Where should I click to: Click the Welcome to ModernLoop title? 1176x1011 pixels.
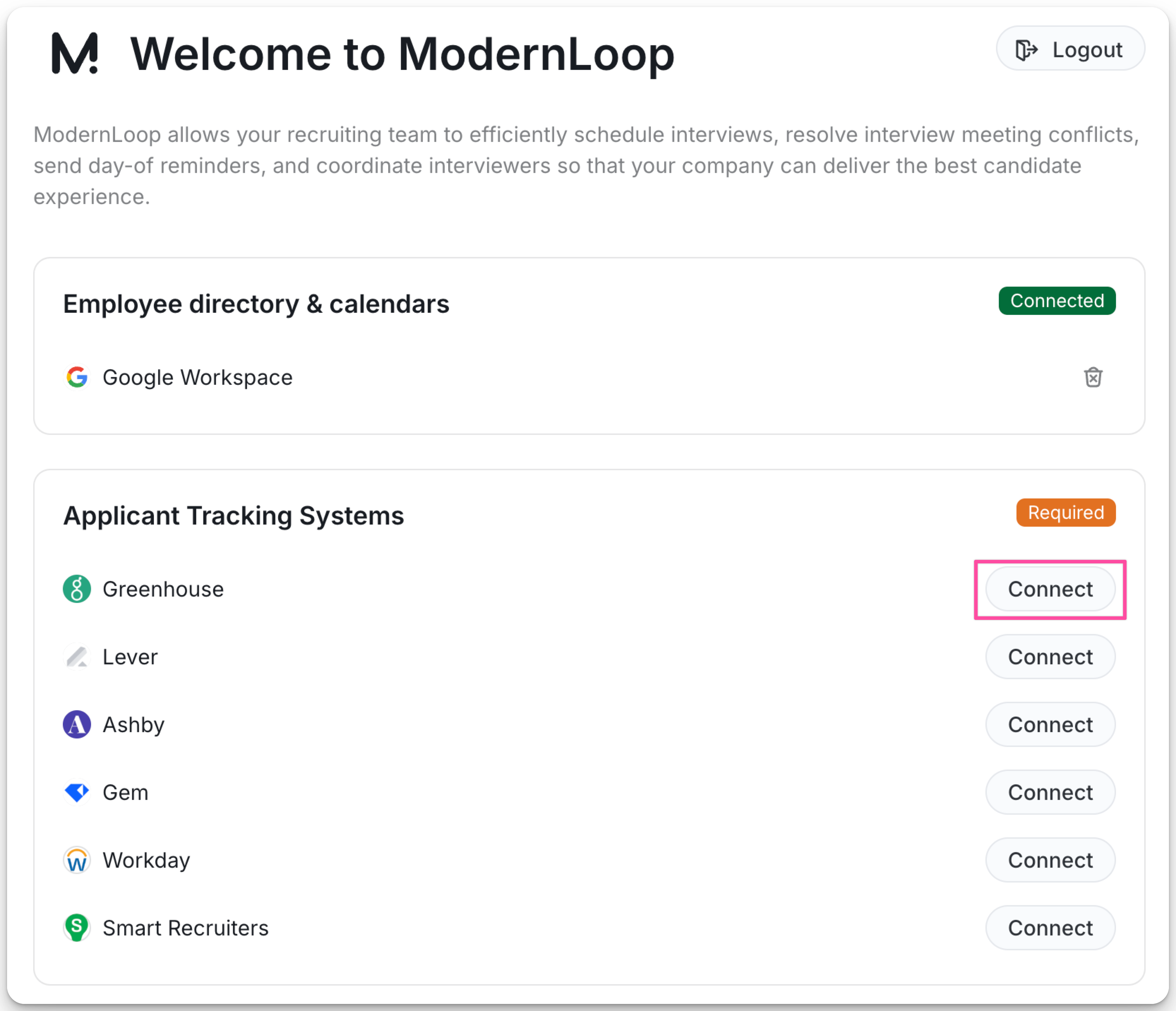pyautogui.click(x=402, y=55)
